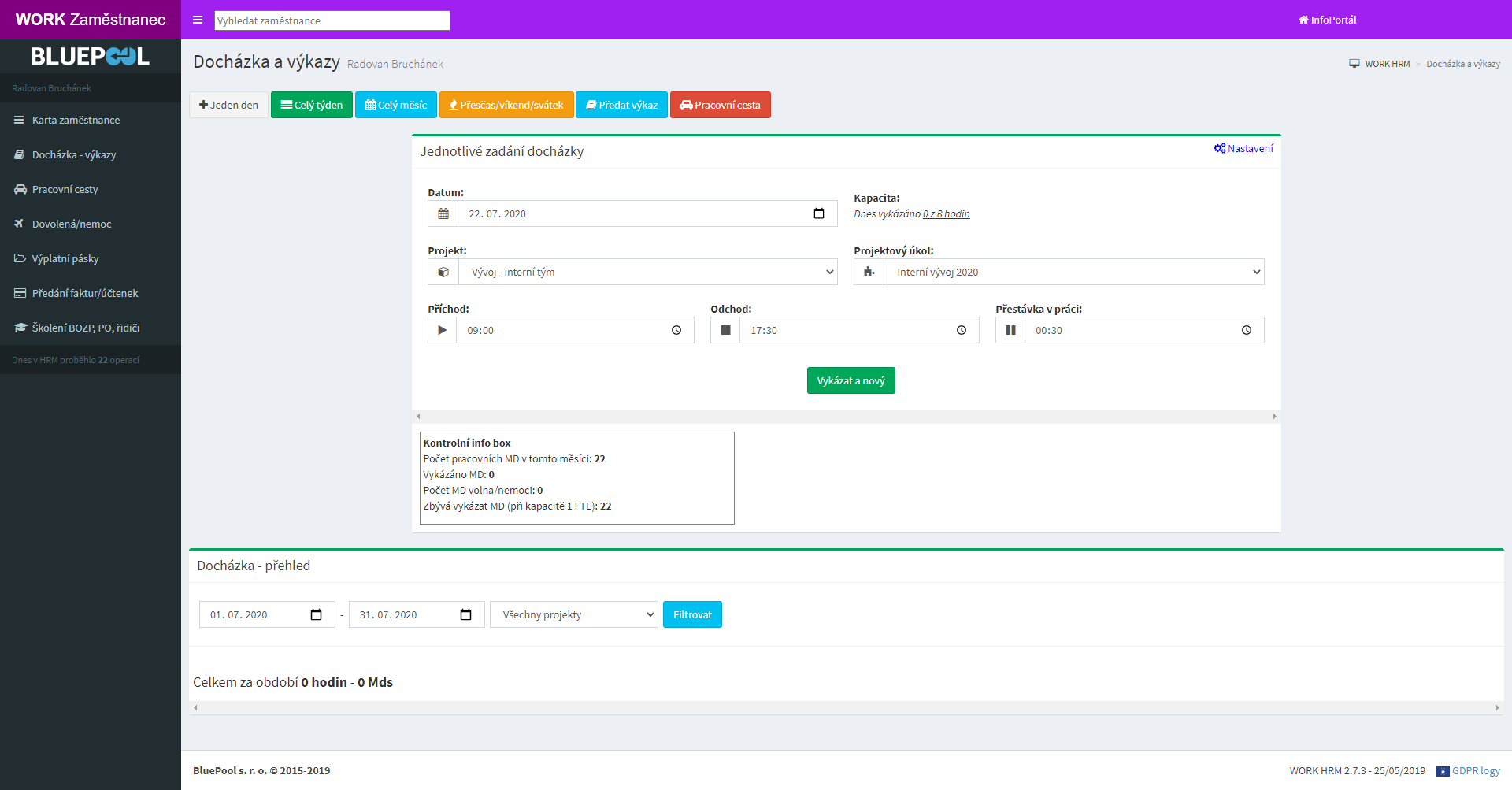
Task: Open Docházka a výkazy breadcrumb
Action: (x=1463, y=64)
